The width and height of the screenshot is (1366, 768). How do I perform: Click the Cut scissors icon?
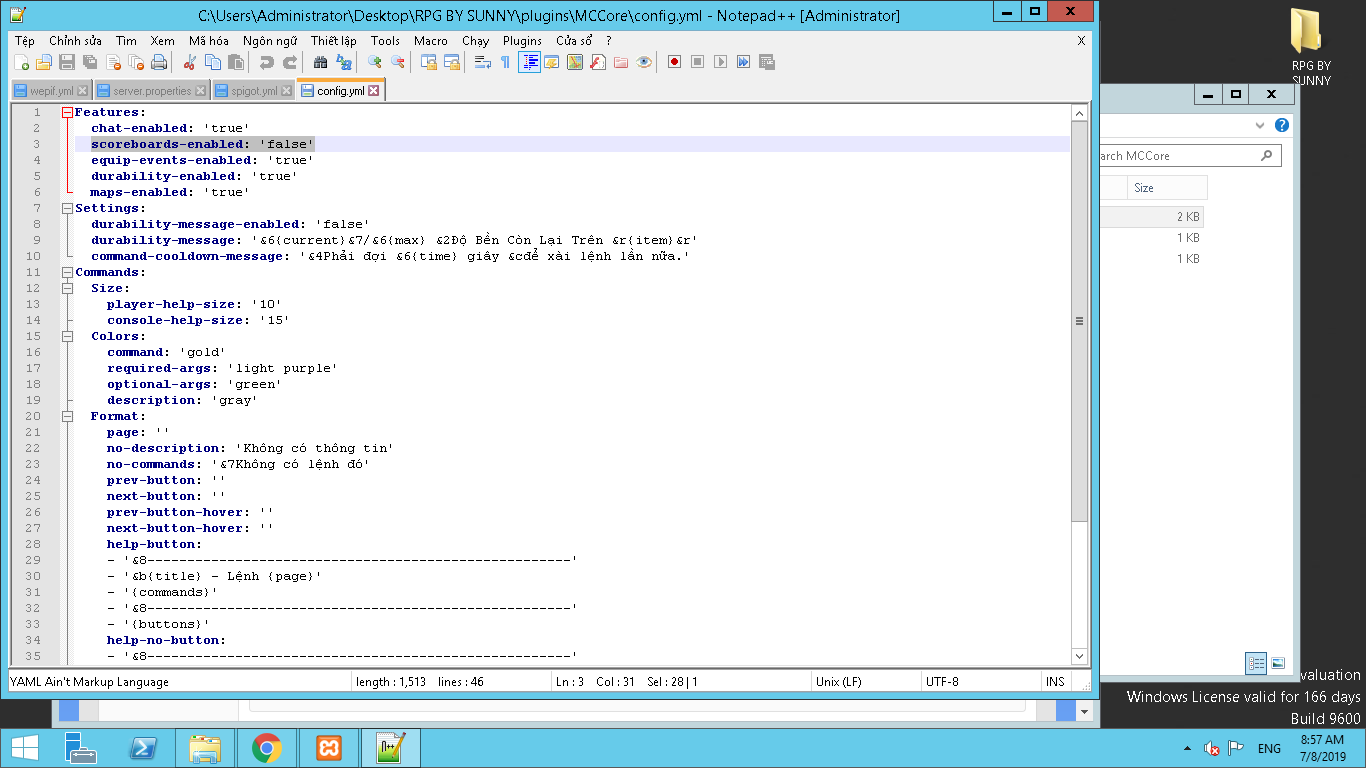[189, 62]
